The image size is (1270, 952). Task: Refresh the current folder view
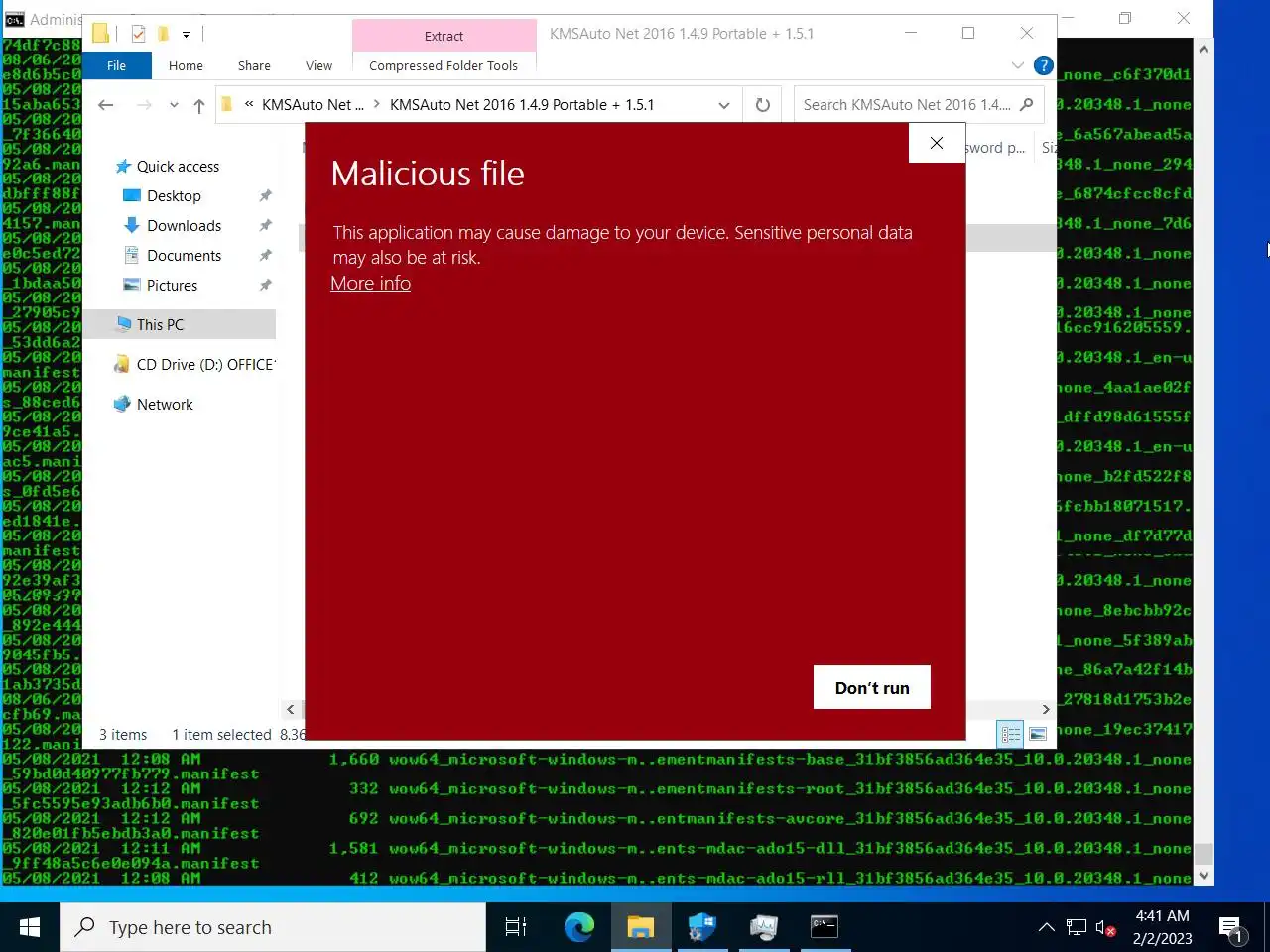click(x=762, y=105)
